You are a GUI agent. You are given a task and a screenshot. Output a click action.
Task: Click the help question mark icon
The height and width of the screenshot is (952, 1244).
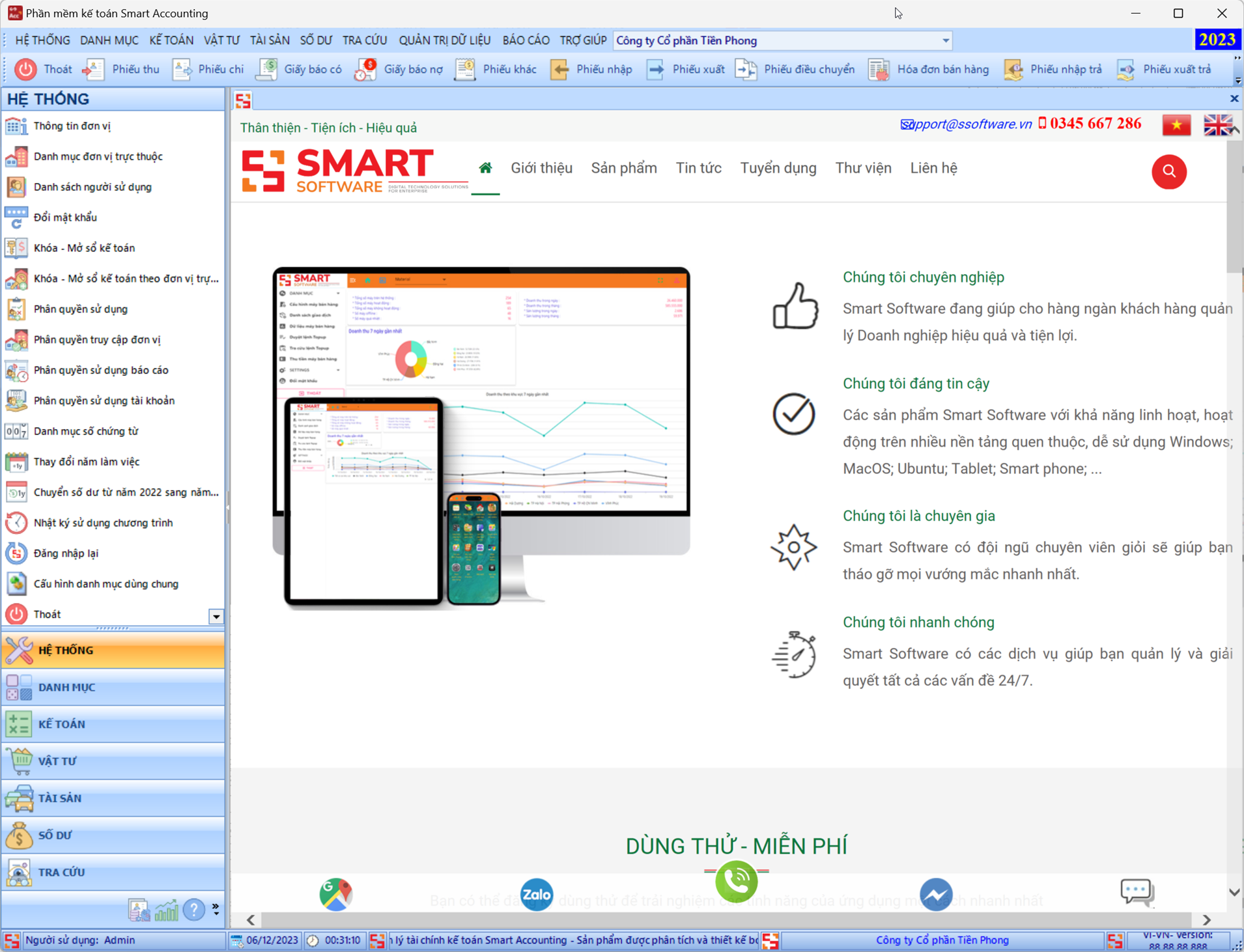194,909
